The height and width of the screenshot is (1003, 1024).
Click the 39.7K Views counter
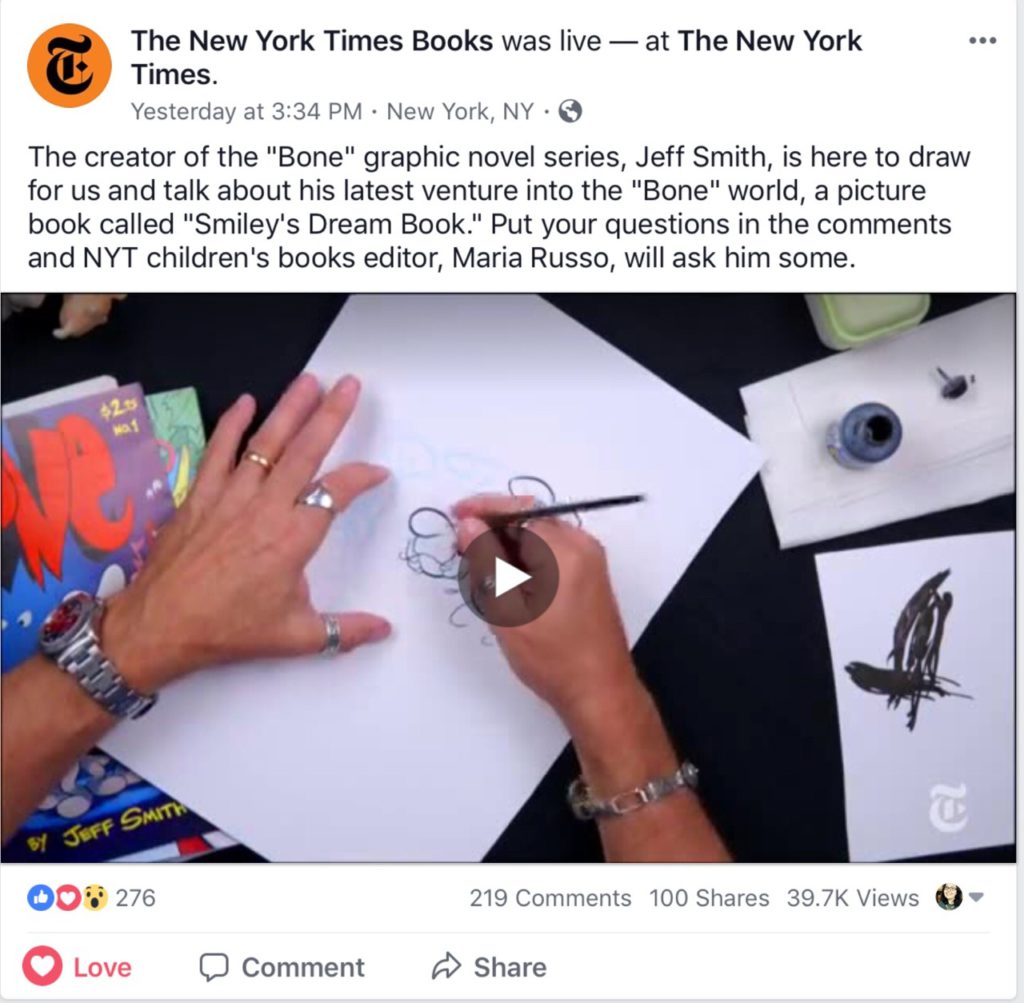pyautogui.click(x=852, y=898)
